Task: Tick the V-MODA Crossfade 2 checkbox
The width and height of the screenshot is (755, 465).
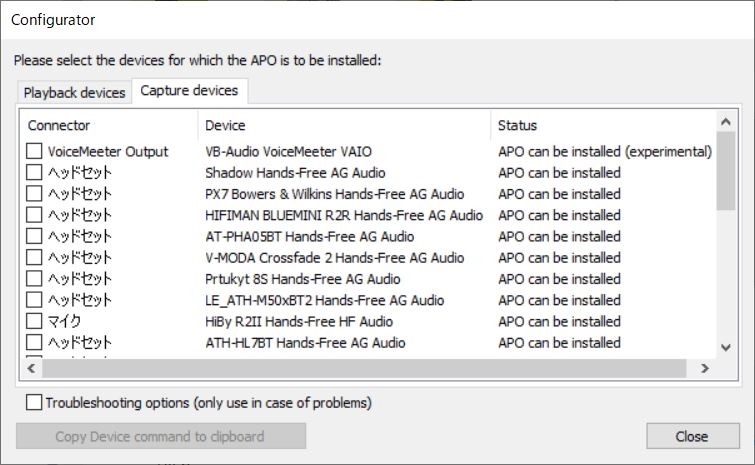Action: click(35, 258)
